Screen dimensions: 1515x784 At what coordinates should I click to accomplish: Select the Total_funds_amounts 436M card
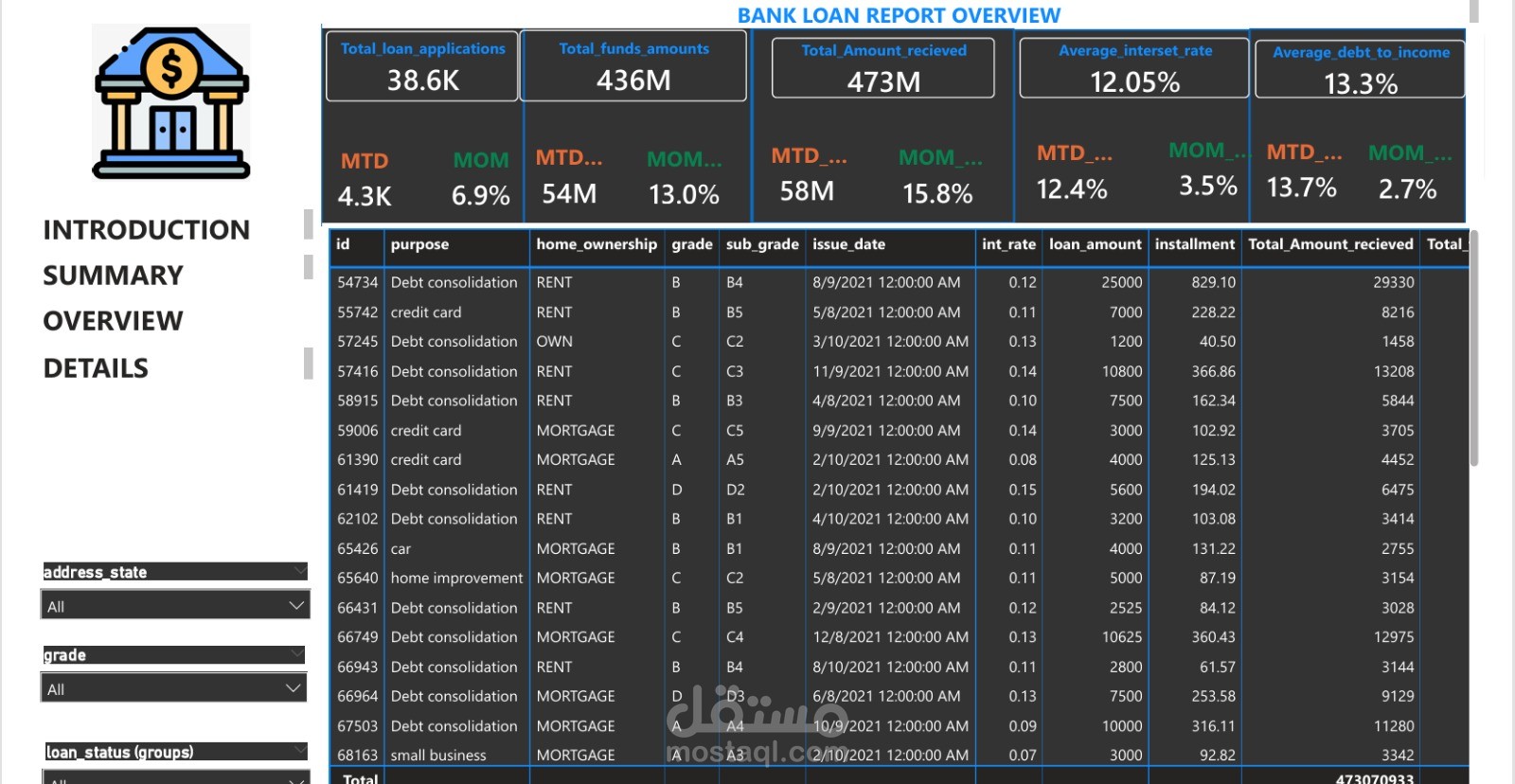633,66
